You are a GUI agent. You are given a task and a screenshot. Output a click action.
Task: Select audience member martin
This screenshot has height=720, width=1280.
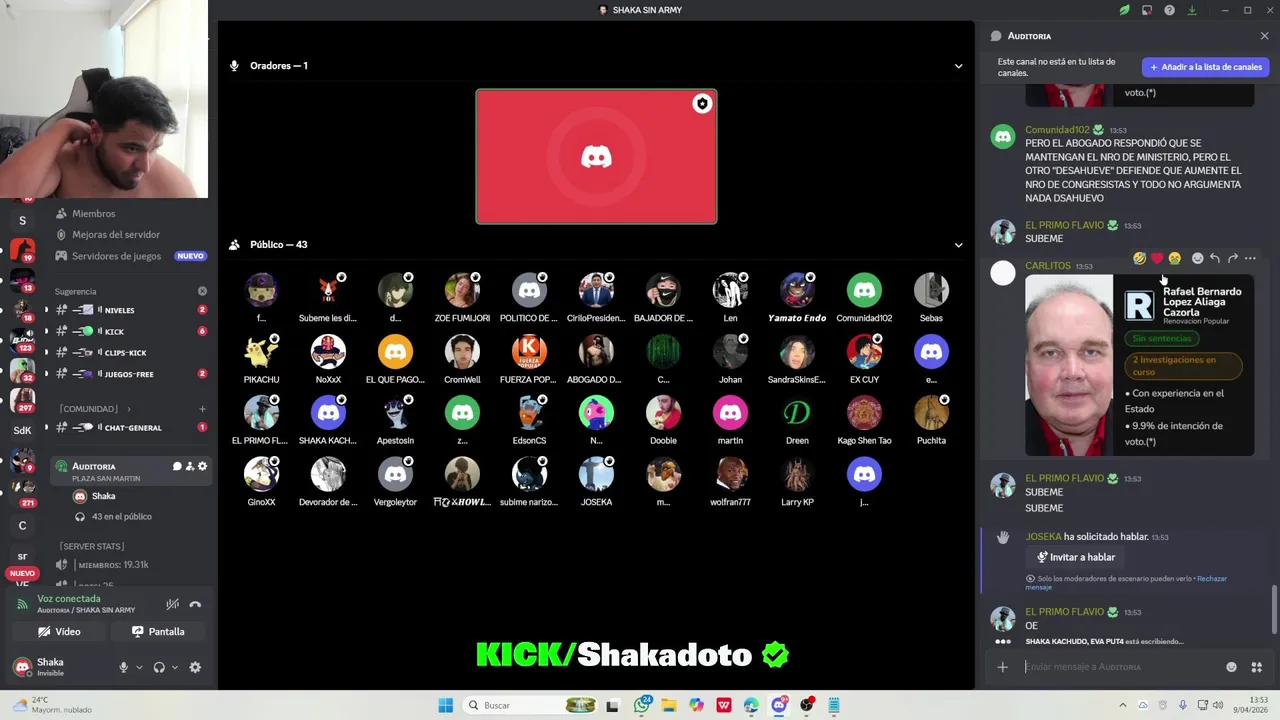tap(730, 419)
